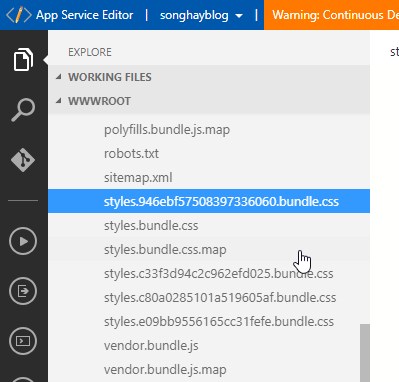Open the Git source control icon
This screenshot has width=399, height=382.
[x=23, y=160]
